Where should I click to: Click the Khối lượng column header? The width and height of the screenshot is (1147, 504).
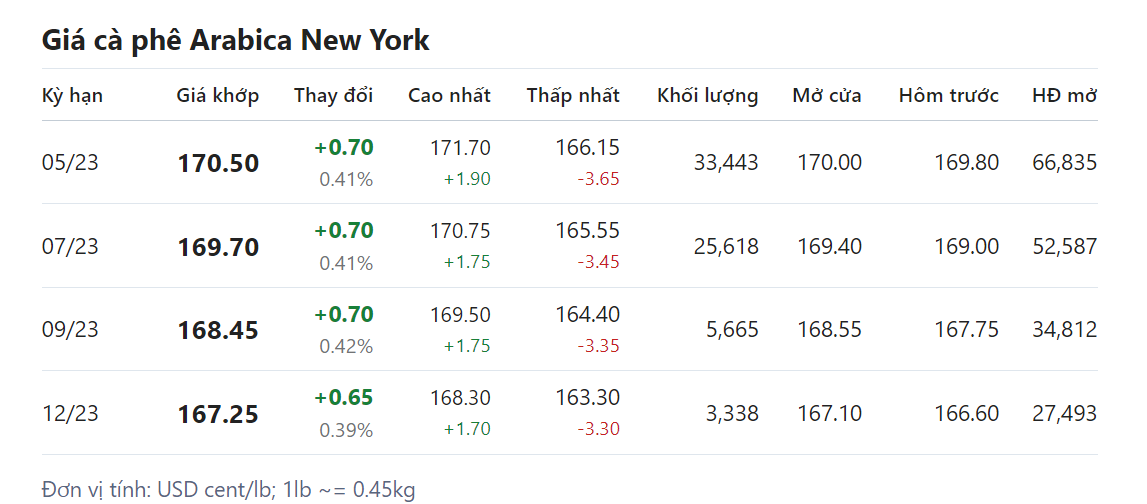pyautogui.click(x=707, y=96)
